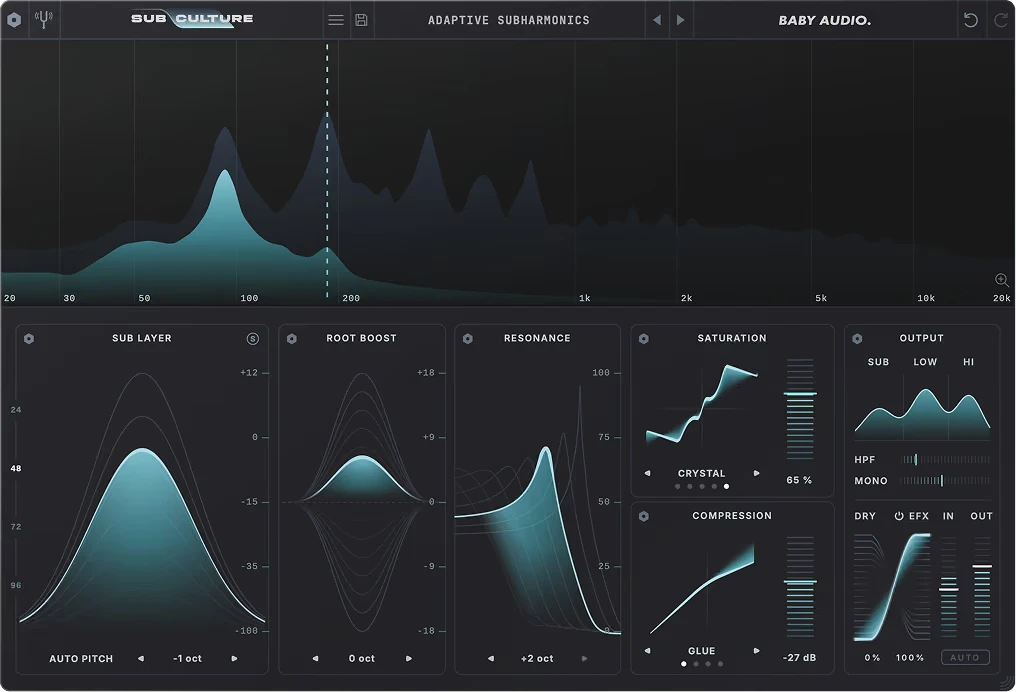Screen dimensions: 1016x692
Task: Click the Saturation amount slider handle
Action: tap(800, 393)
